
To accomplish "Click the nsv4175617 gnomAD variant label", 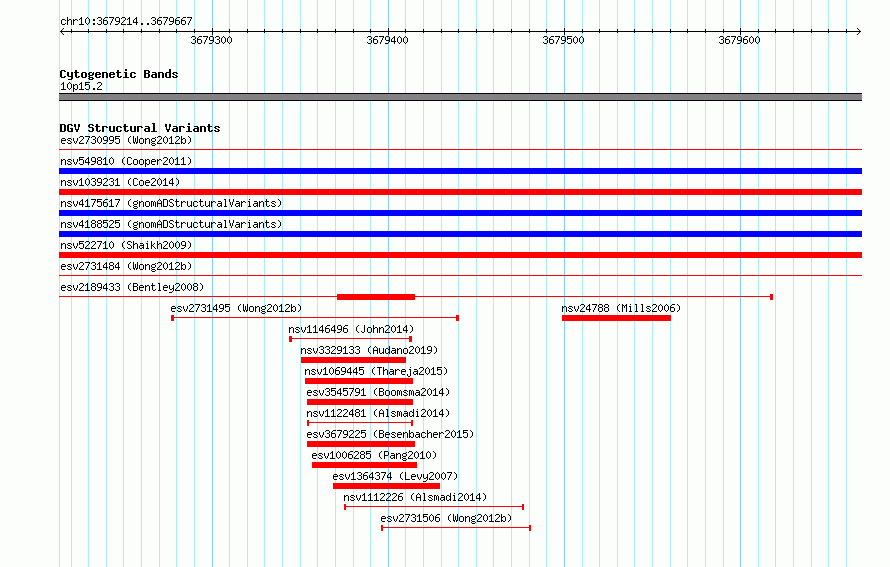I will point(171,203).
